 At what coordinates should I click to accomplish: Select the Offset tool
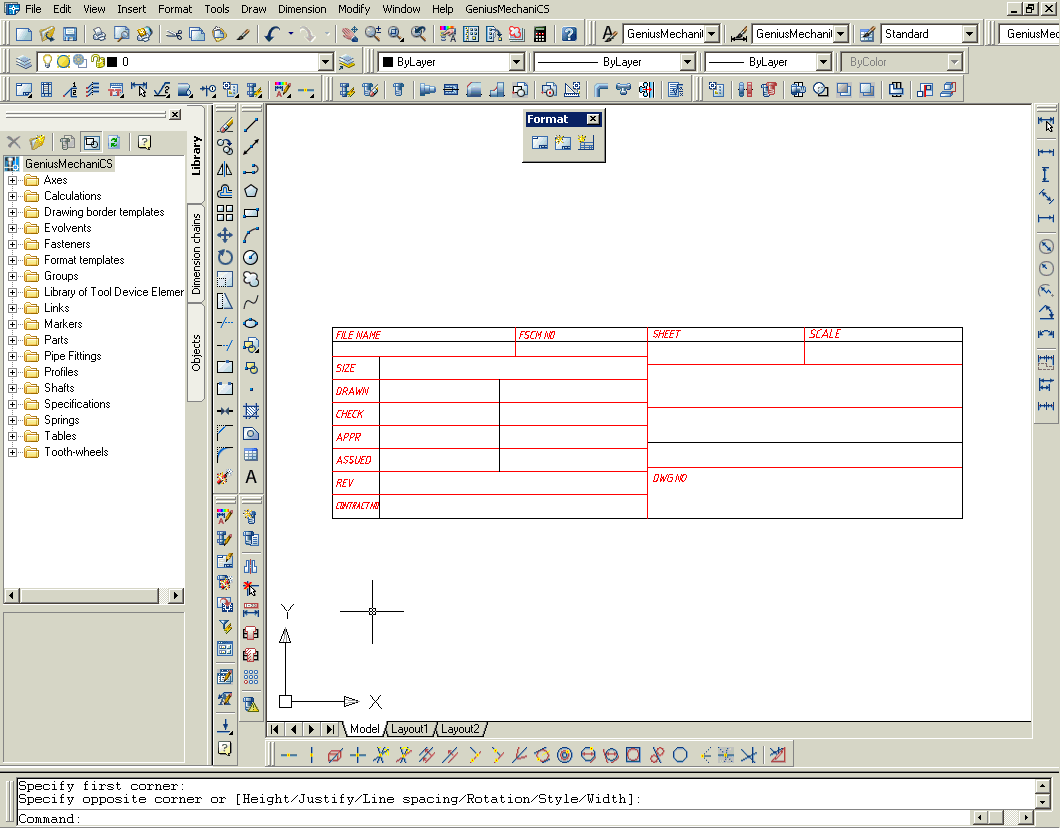tap(225, 191)
